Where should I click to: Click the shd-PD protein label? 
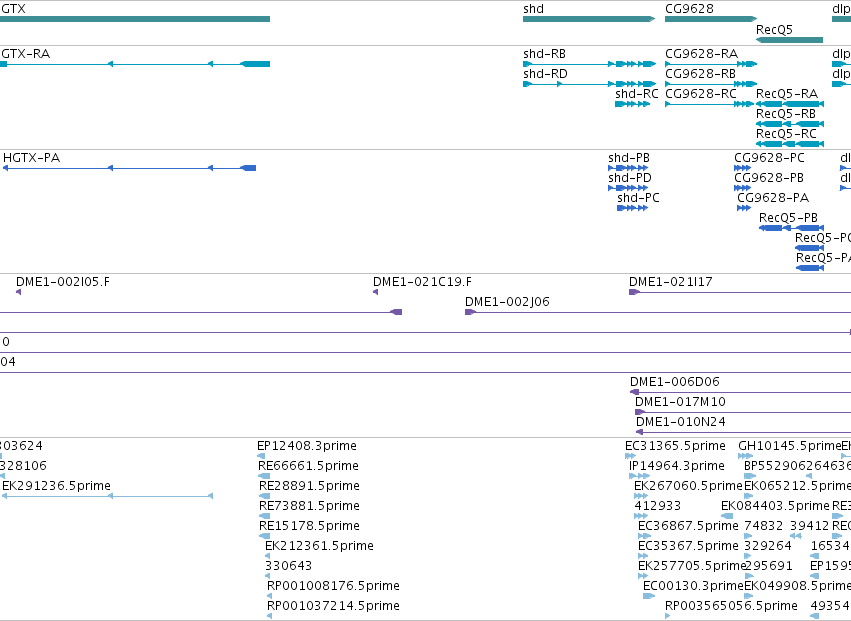[x=630, y=178]
